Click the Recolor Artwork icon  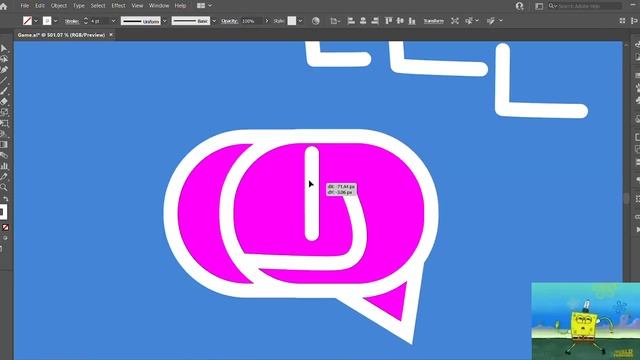(316, 21)
